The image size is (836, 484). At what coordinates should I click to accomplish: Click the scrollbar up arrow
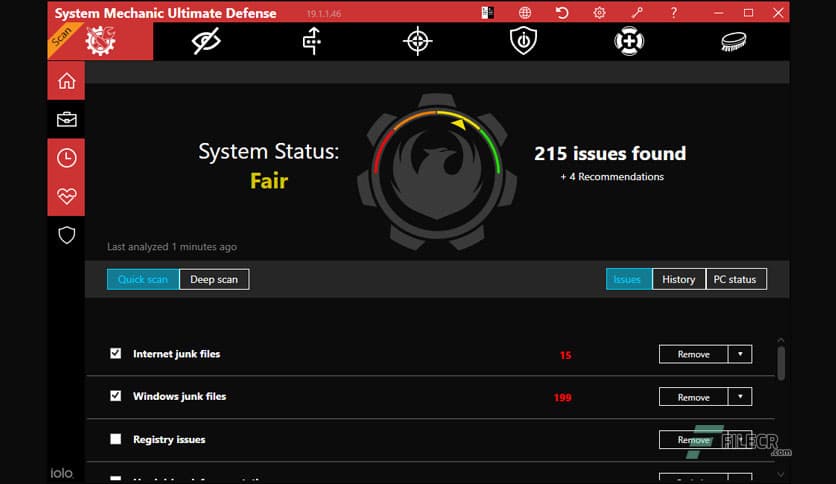point(781,340)
